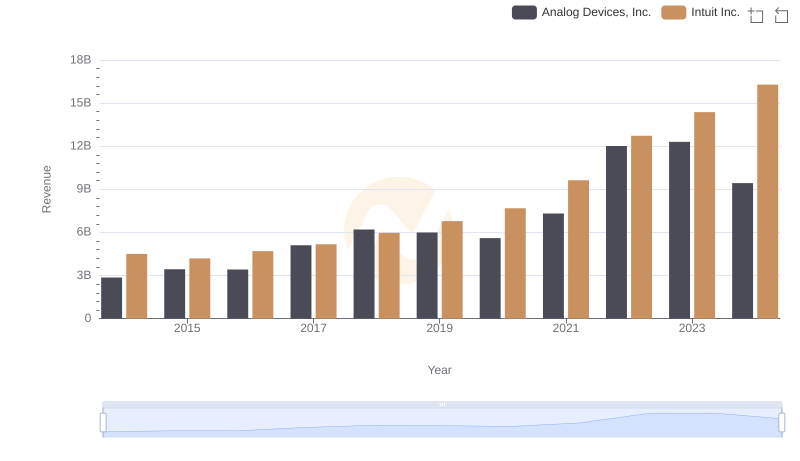Click the 2015 x-axis label

[x=187, y=328]
